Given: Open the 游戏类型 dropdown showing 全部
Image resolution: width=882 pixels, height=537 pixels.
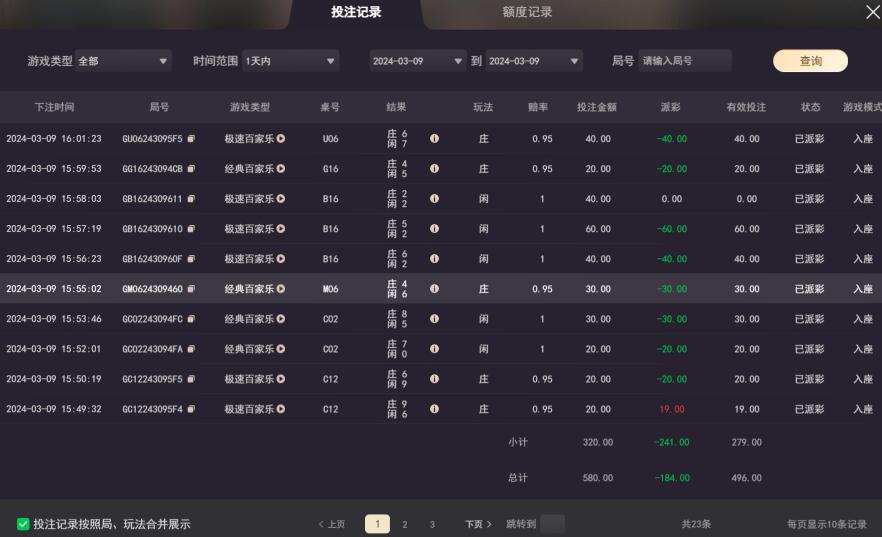Looking at the screenshot, I should coord(123,61).
